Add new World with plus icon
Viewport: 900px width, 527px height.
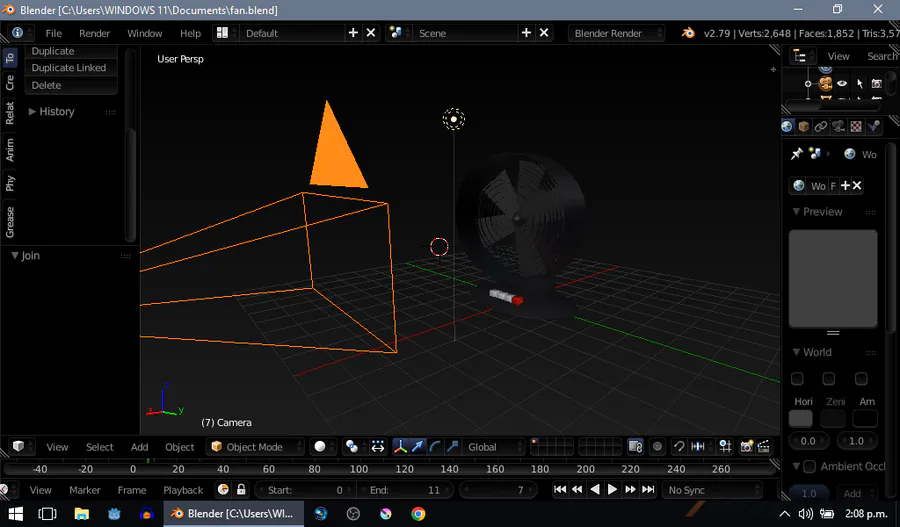pos(845,185)
